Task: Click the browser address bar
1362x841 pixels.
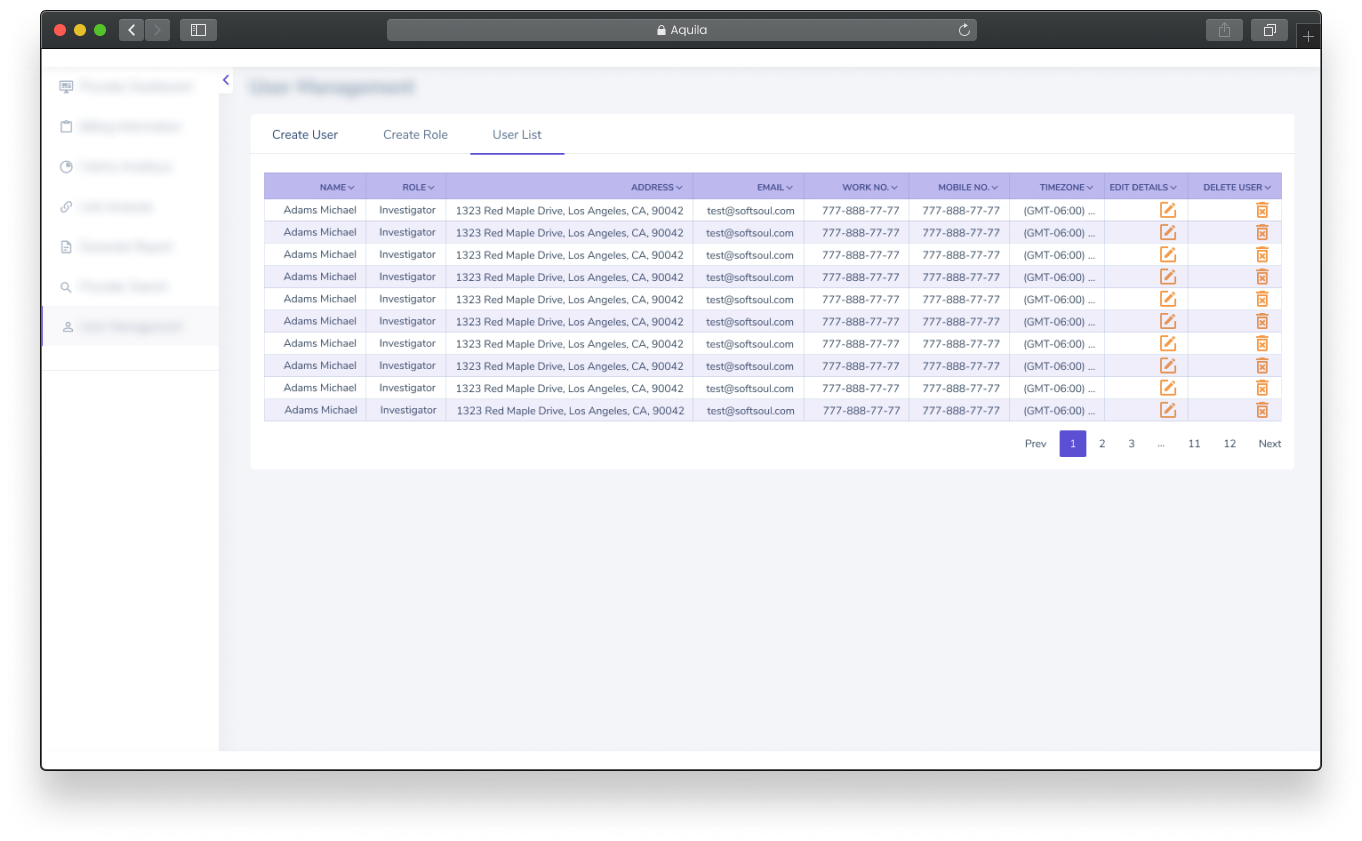Action: tap(683, 29)
